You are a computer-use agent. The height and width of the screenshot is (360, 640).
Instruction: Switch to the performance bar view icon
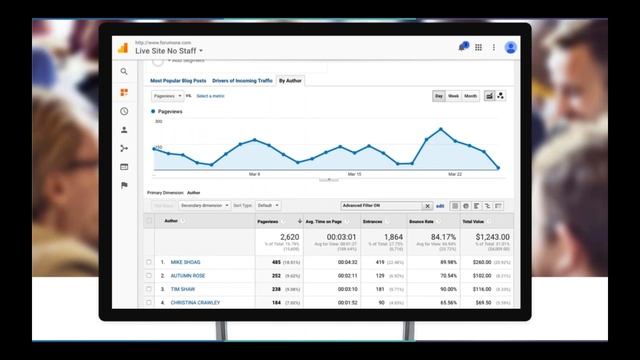pyautogui.click(x=476, y=206)
